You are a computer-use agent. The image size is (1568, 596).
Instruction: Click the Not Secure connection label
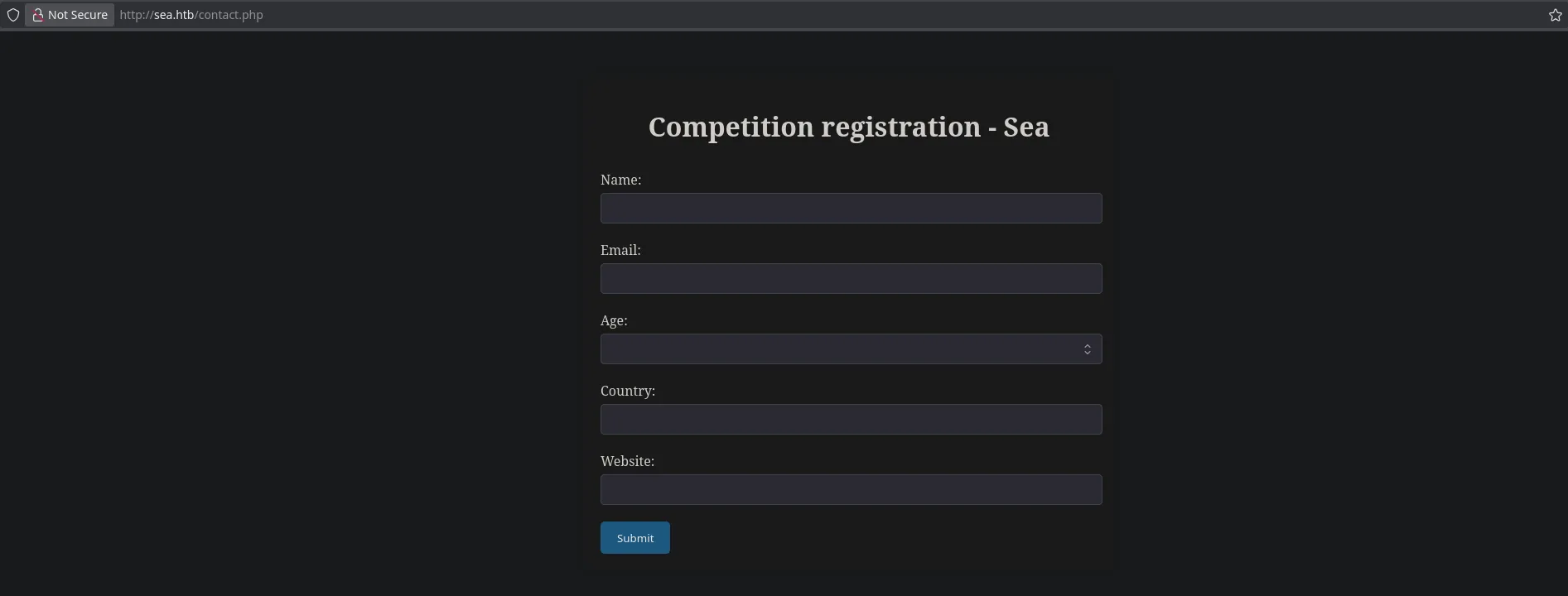pos(77,15)
